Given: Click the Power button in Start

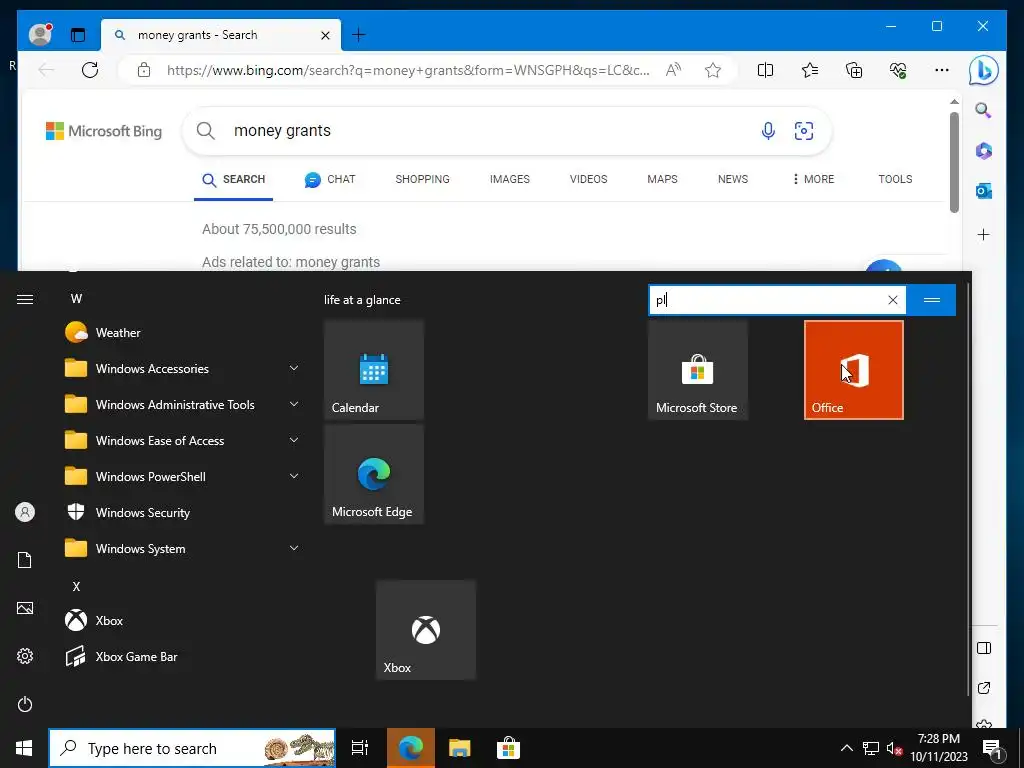Looking at the screenshot, I should [x=25, y=704].
